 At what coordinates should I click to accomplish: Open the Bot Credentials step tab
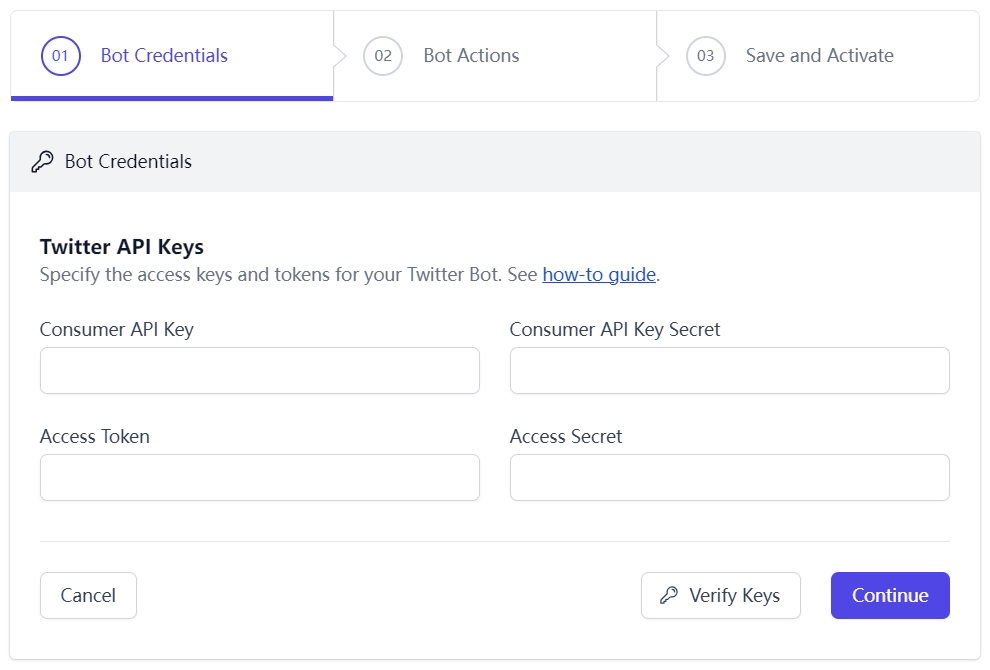coord(164,56)
